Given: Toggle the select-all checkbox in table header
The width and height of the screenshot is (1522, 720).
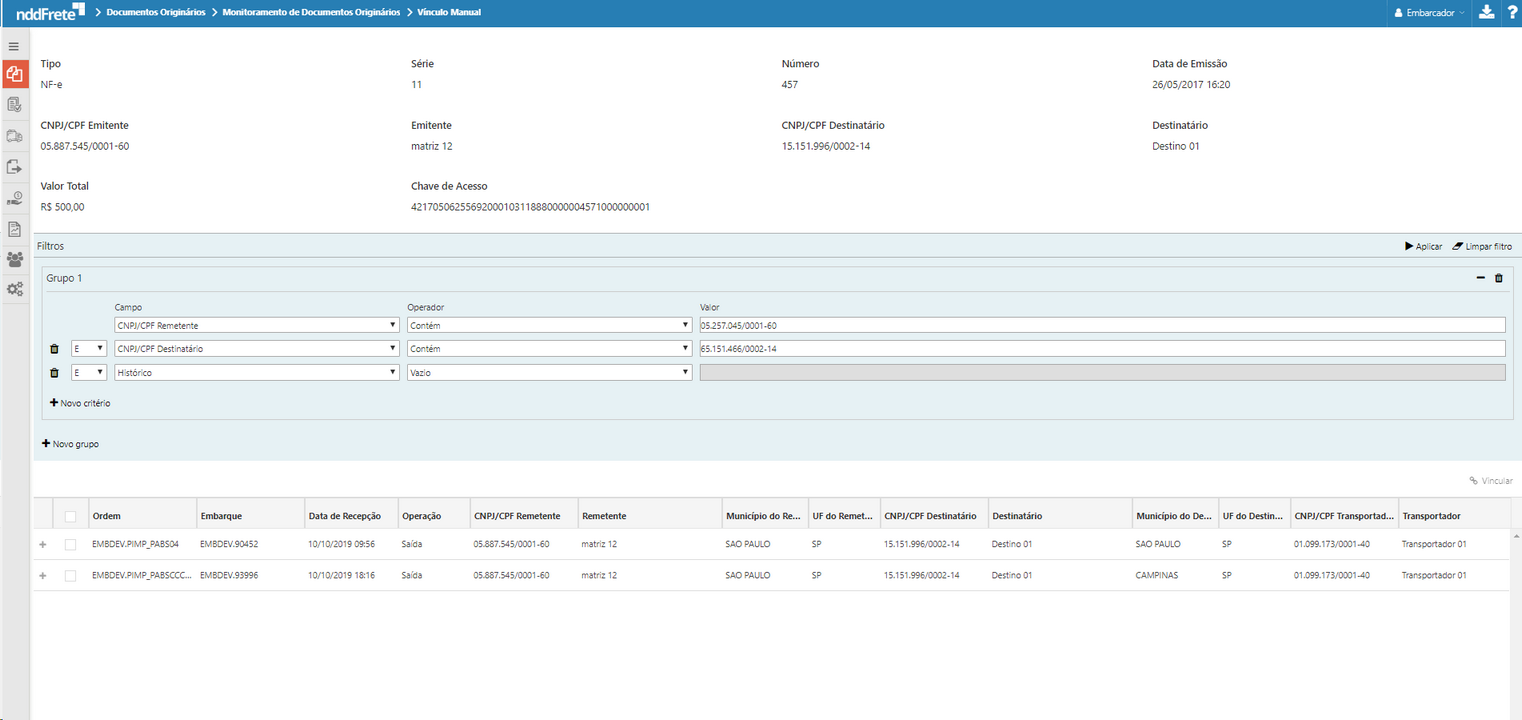Looking at the screenshot, I should coord(70,516).
